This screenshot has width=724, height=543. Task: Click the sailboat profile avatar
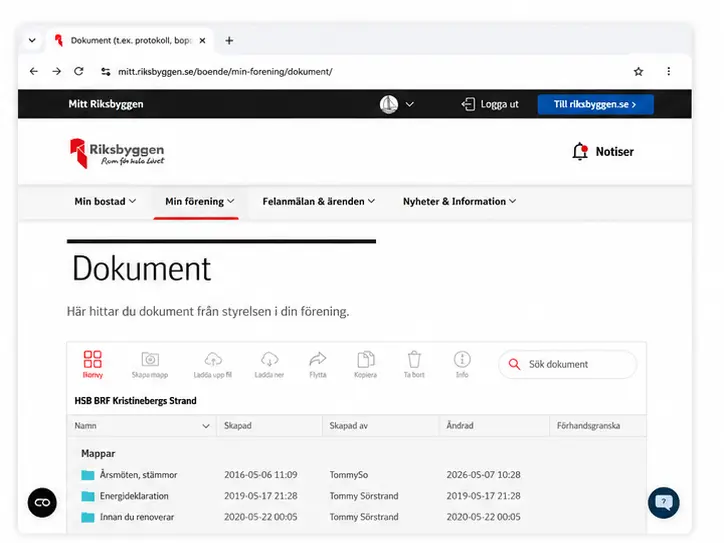pyautogui.click(x=389, y=104)
